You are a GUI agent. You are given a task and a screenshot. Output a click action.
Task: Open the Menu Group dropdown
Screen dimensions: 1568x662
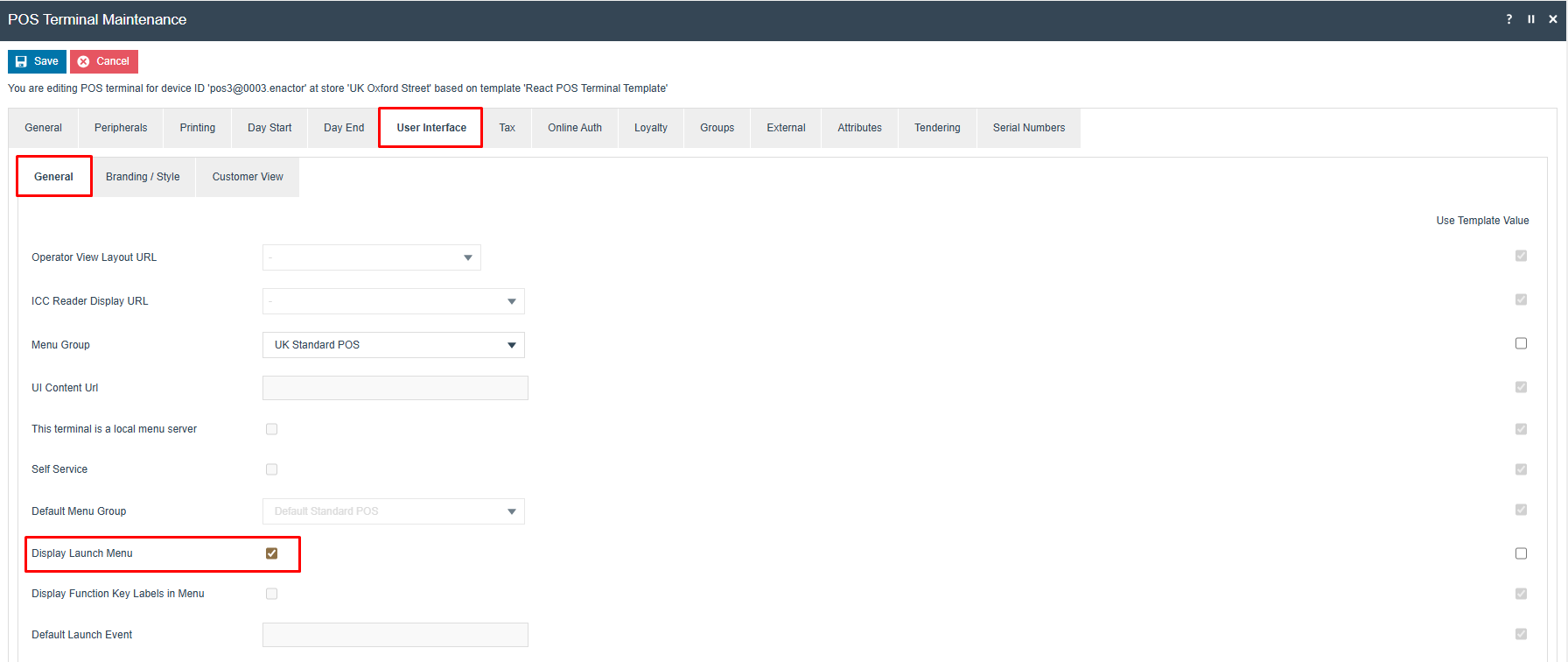tap(393, 345)
